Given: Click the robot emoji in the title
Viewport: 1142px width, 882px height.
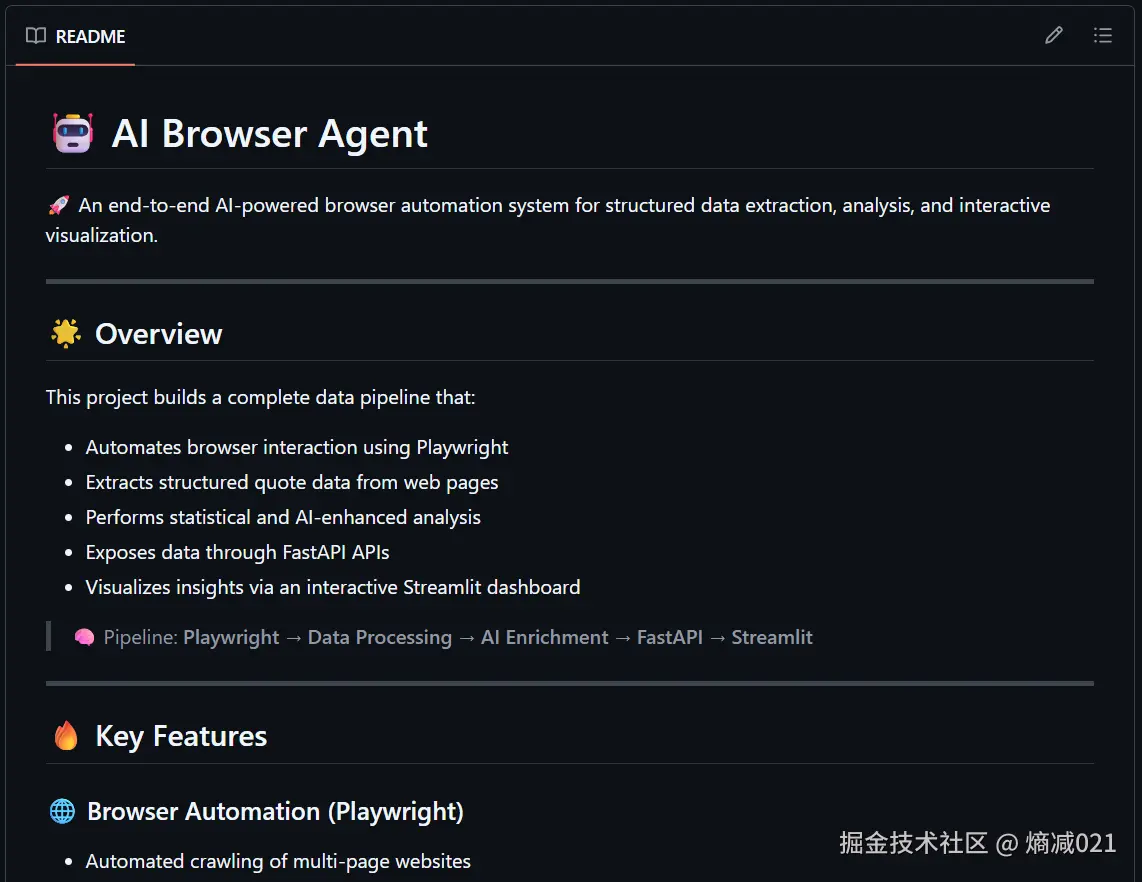Looking at the screenshot, I should pos(73,133).
